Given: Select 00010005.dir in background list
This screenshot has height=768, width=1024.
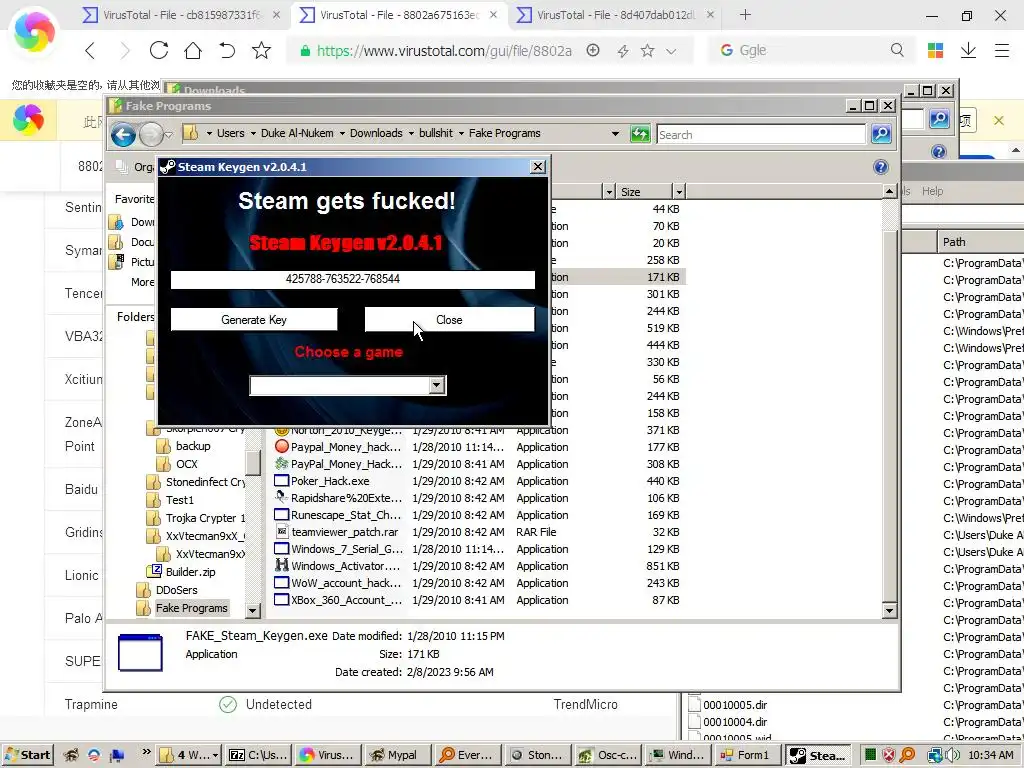Looking at the screenshot, I should click(735, 705).
